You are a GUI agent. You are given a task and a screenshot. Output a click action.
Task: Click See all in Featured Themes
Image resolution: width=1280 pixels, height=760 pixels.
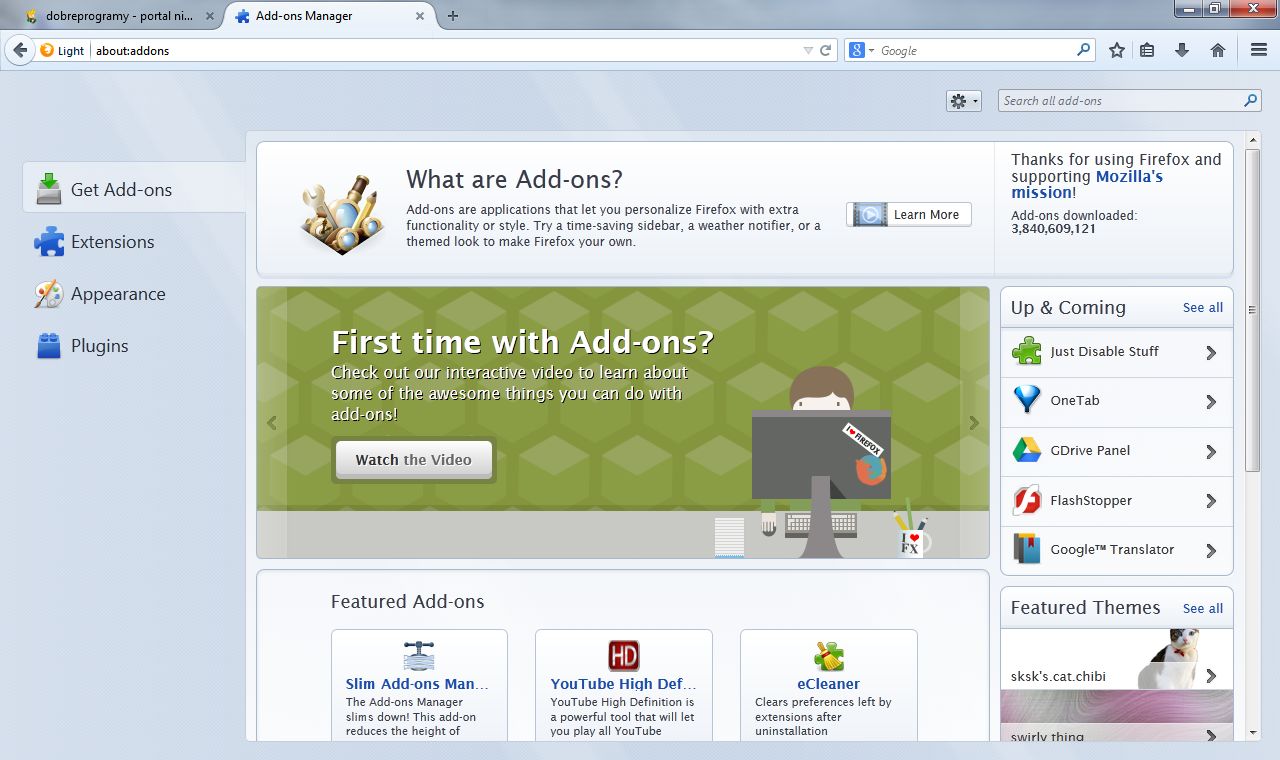pyautogui.click(x=1203, y=608)
